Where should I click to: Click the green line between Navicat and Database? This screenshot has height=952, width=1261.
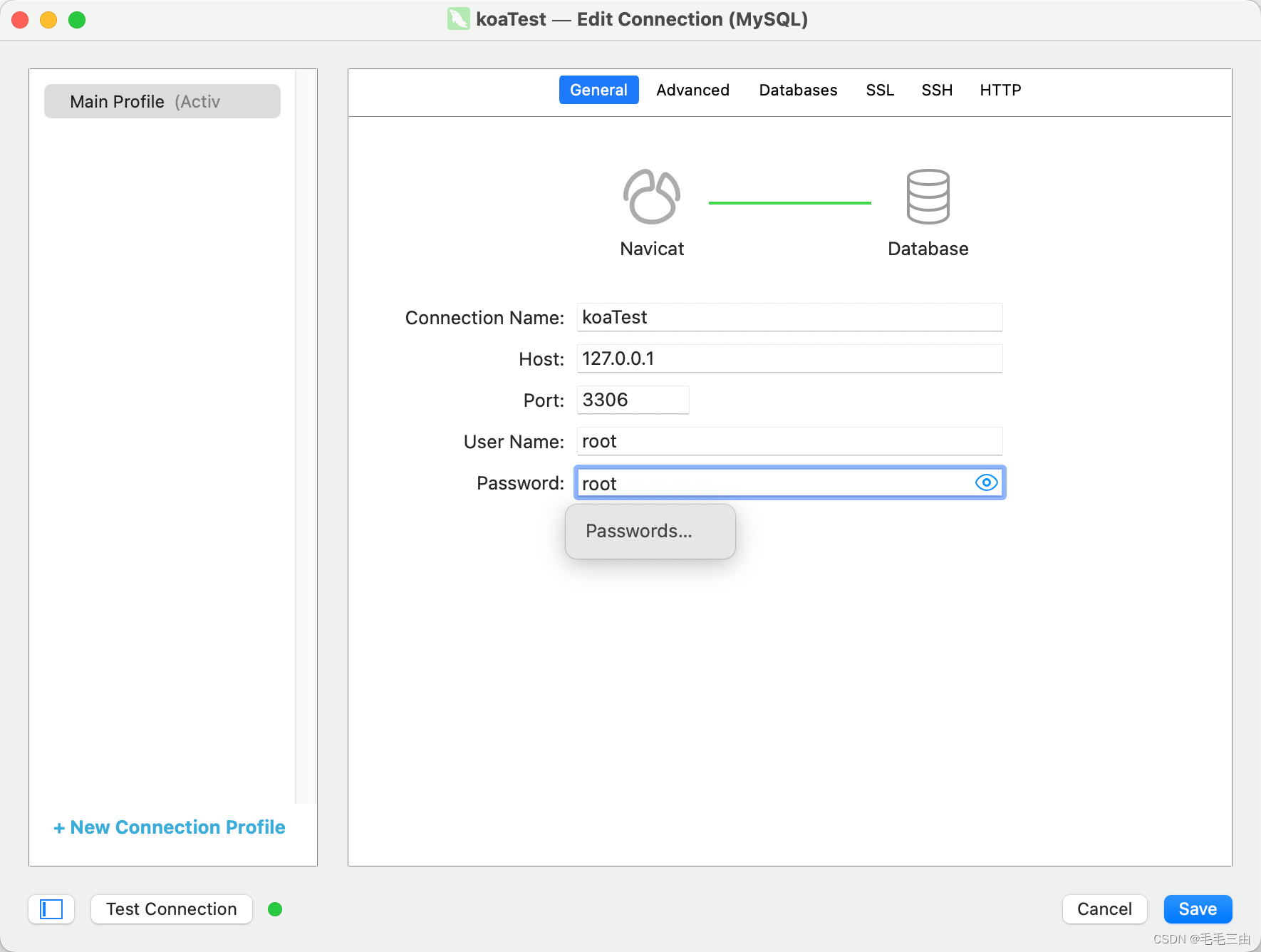click(x=789, y=203)
